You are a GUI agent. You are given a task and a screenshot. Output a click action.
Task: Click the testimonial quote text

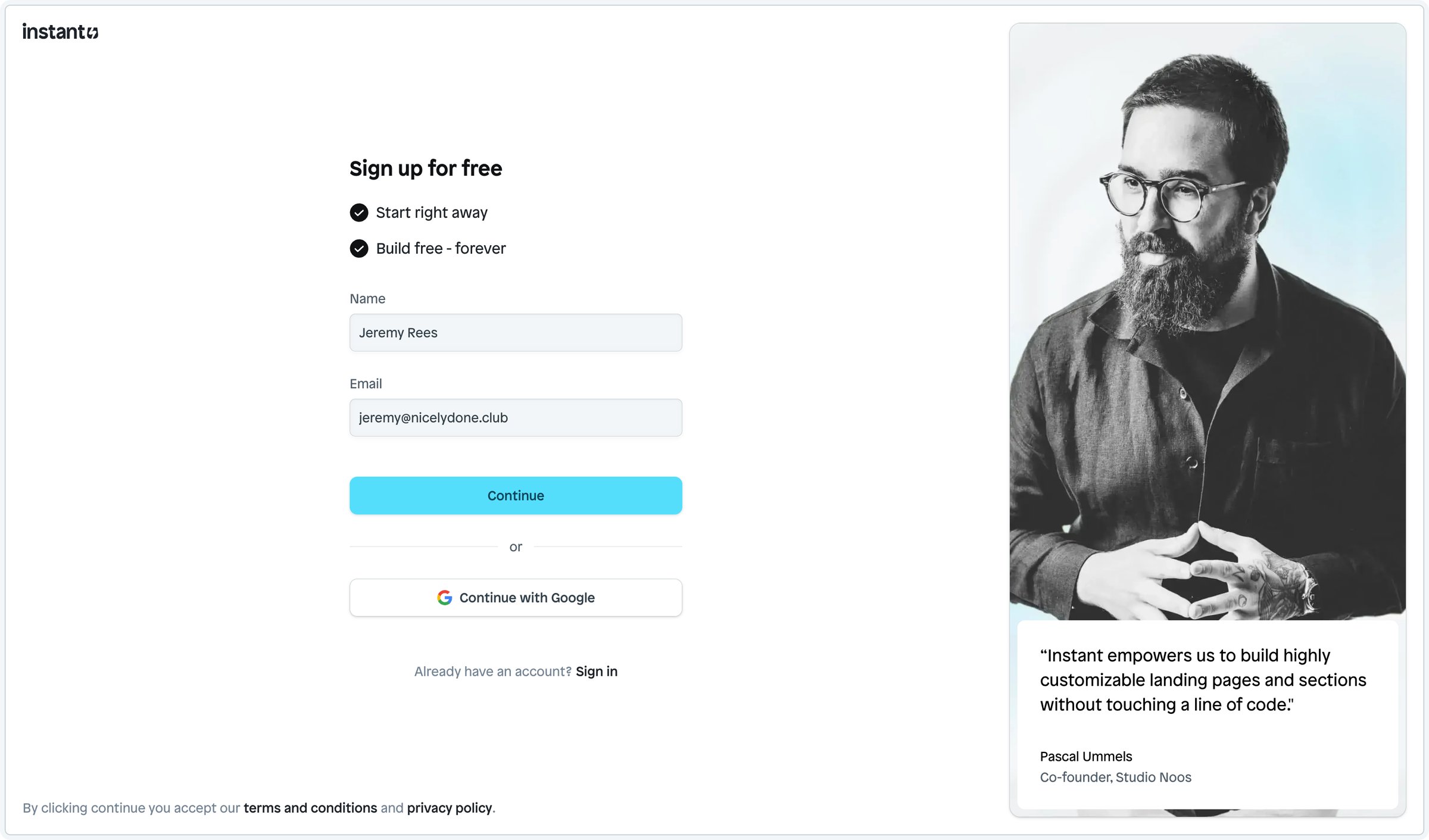(1203, 680)
